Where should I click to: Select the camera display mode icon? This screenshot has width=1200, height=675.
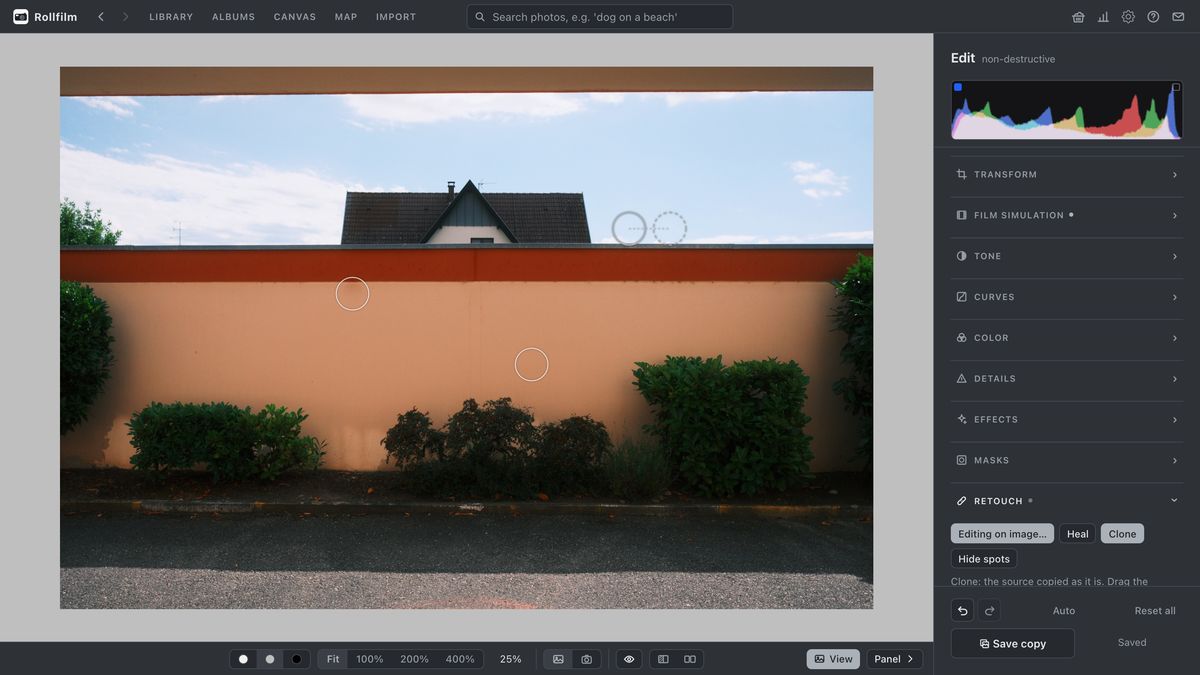point(586,659)
